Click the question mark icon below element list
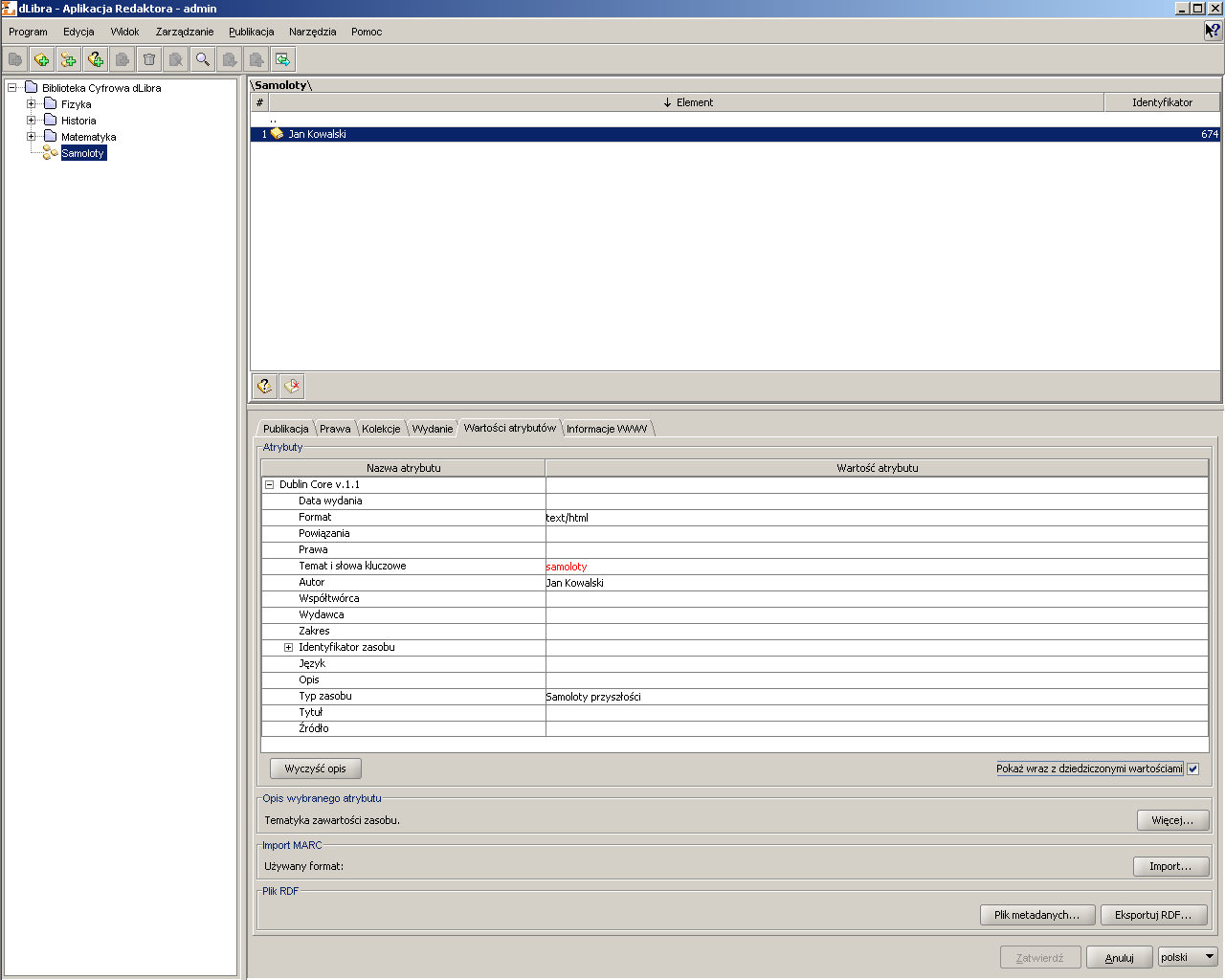Viewport: 1225px width, 980px height. coord(265,387)
